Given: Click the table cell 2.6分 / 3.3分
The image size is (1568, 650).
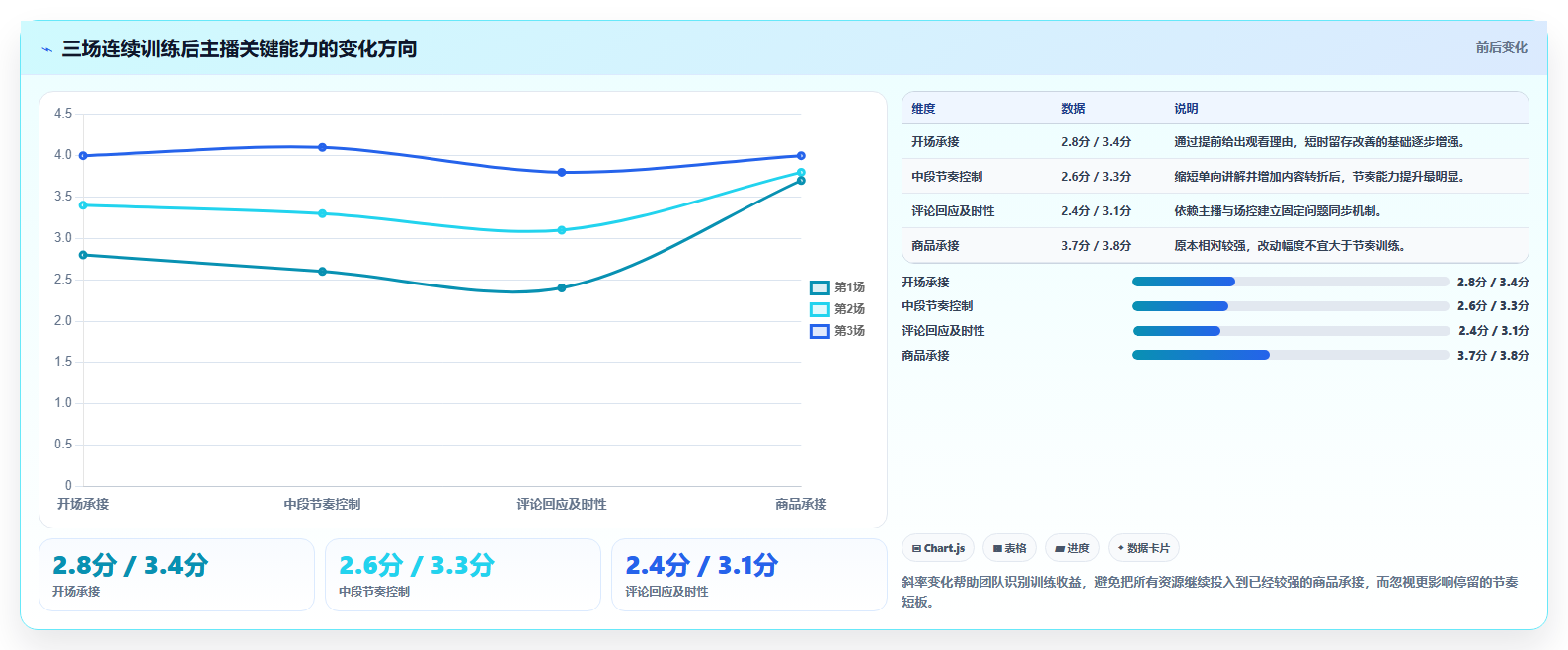Looking at the screenshot, I should click(1096, 177).
